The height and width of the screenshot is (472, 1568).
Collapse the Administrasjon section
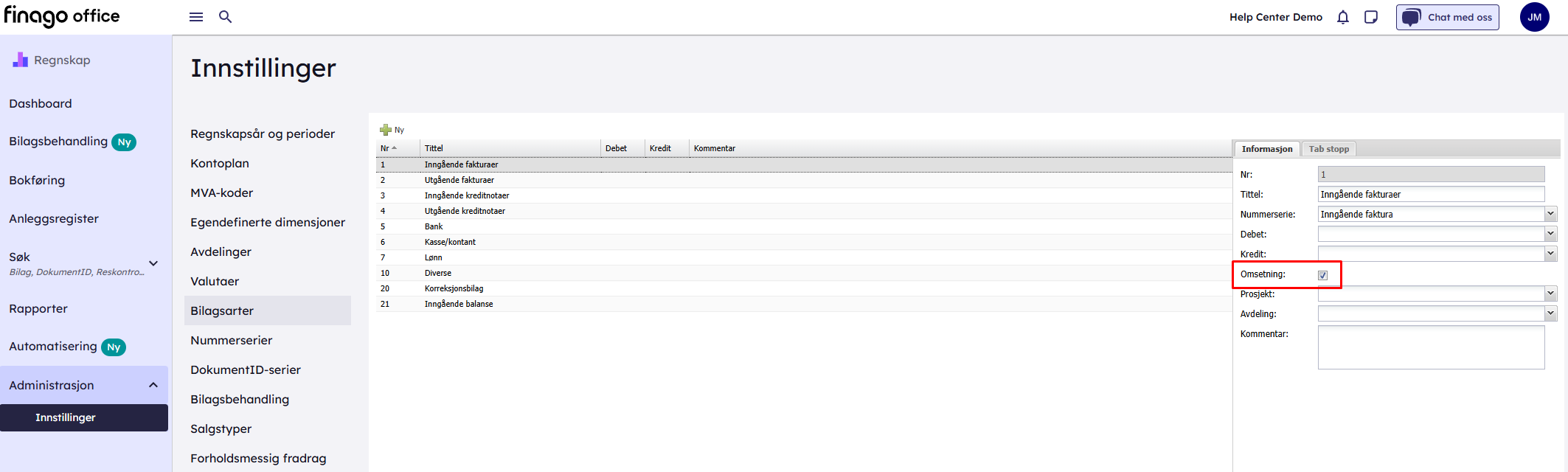[x=153, y=385]
